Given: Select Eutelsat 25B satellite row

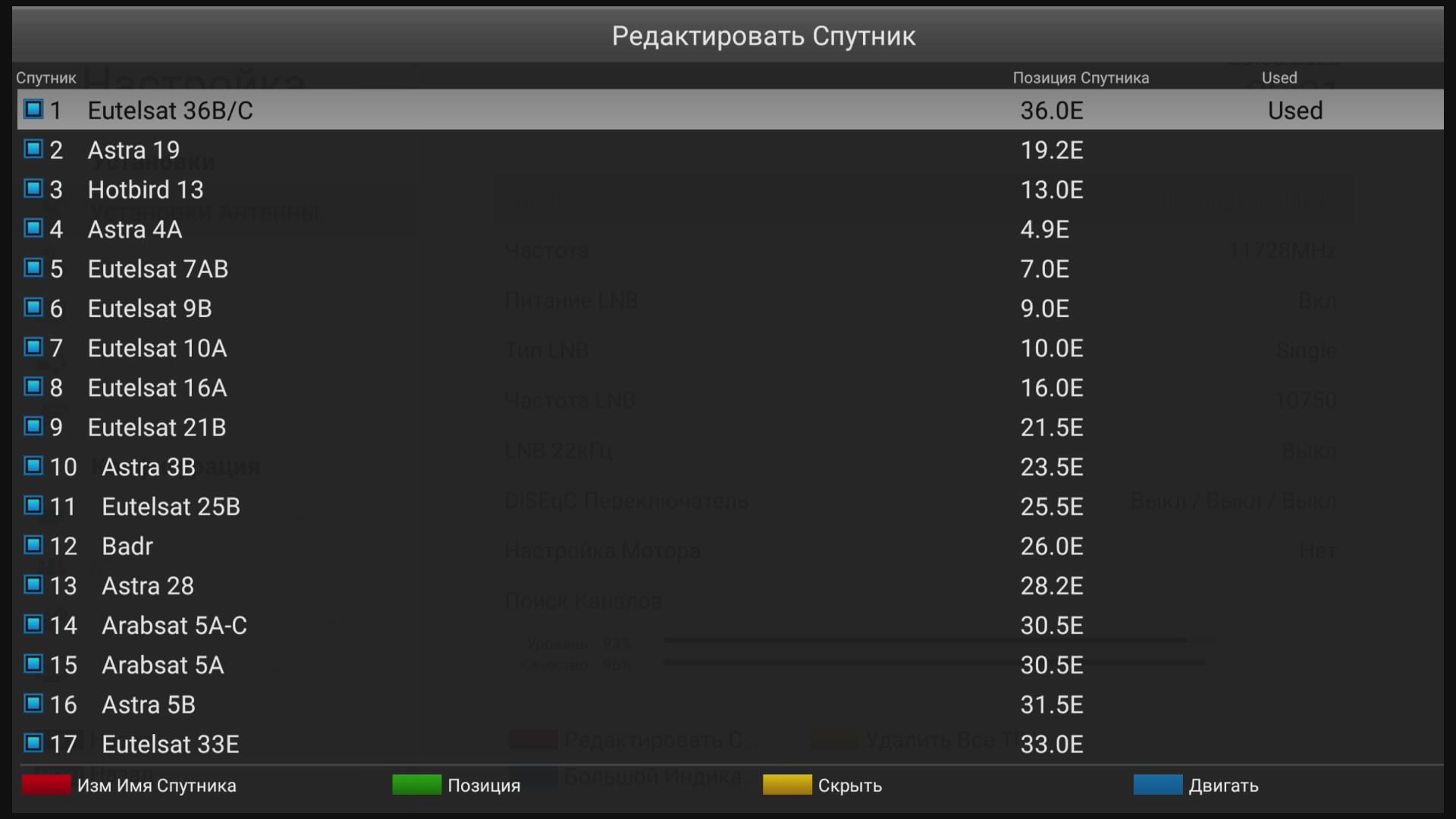Looking at the screenshot, I should [730, 507].
